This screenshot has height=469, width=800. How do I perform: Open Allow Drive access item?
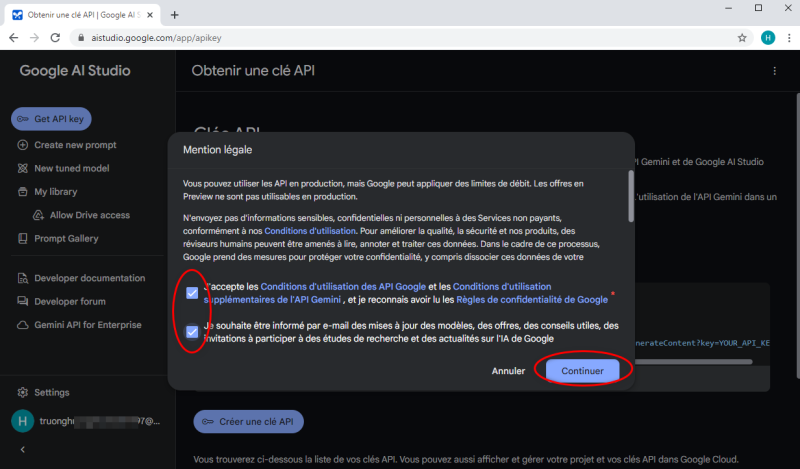click(82, 215)
